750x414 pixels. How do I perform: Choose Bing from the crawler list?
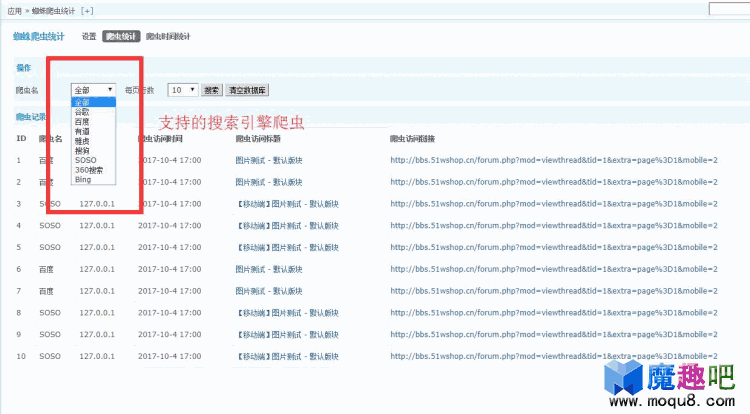coord(93,179)
